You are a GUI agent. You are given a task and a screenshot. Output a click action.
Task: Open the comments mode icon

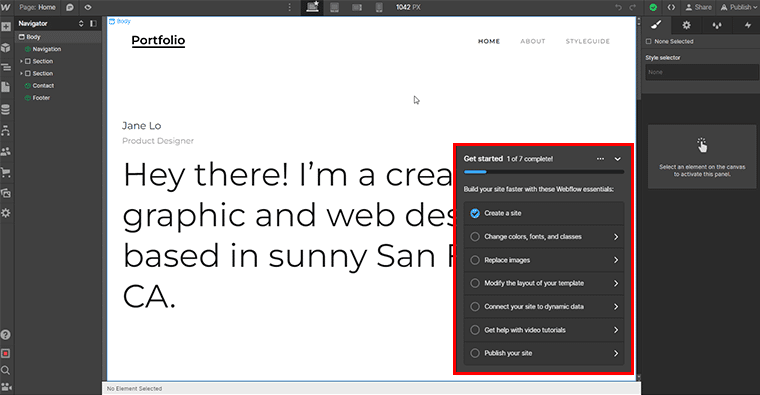[70, 7]
